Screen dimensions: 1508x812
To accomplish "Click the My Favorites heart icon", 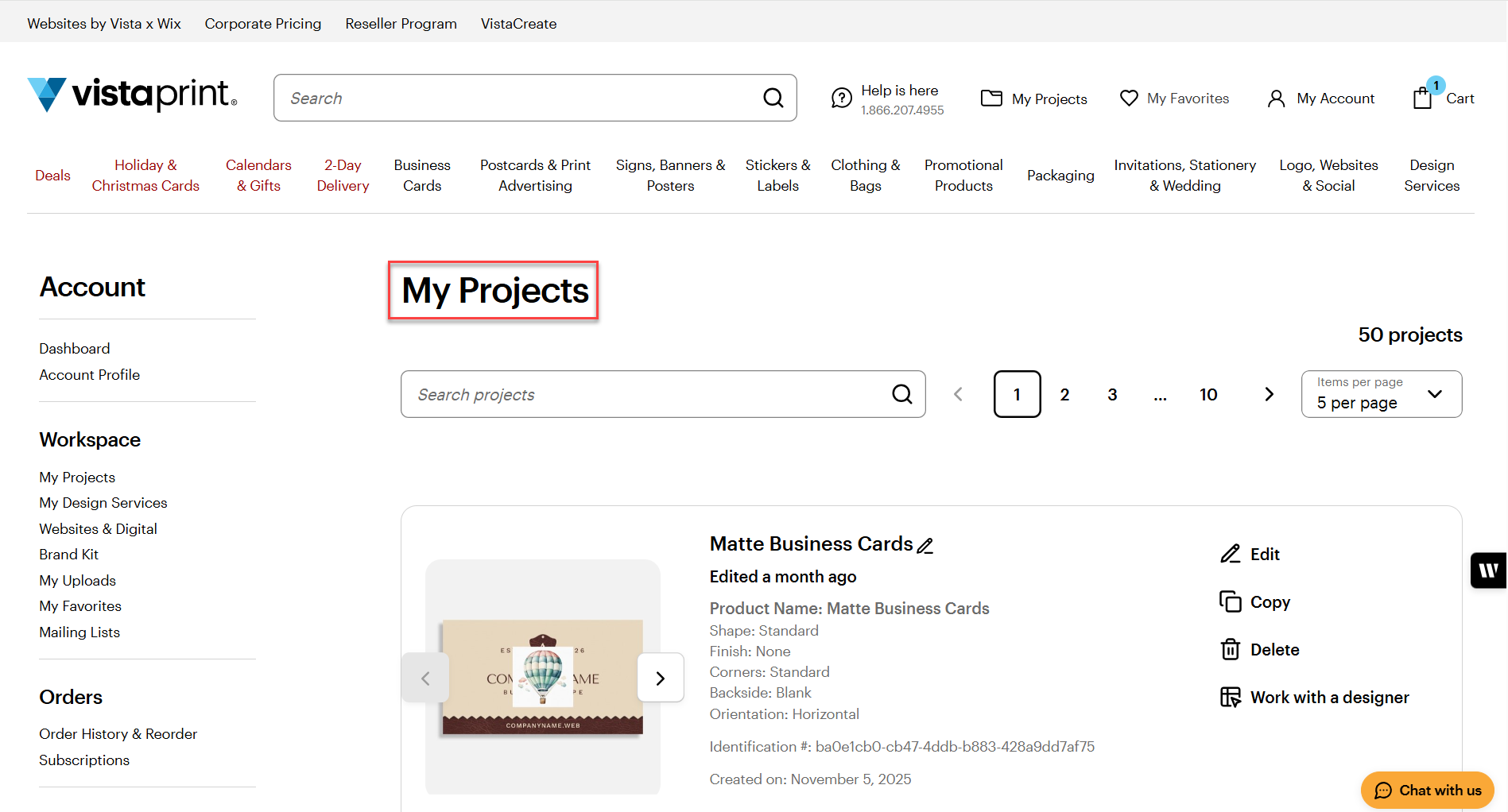I will (x=1129, y=99).
